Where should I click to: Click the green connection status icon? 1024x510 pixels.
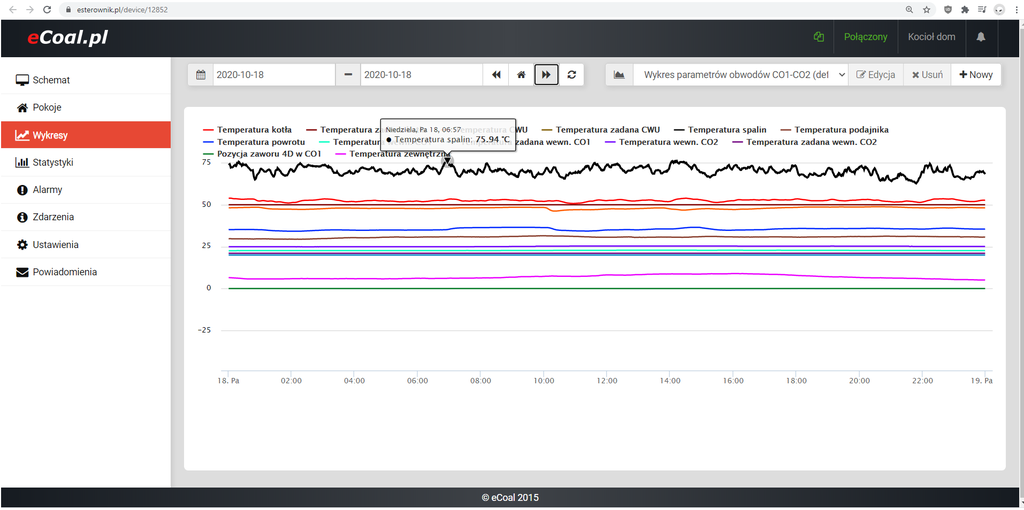coord(818,37)
